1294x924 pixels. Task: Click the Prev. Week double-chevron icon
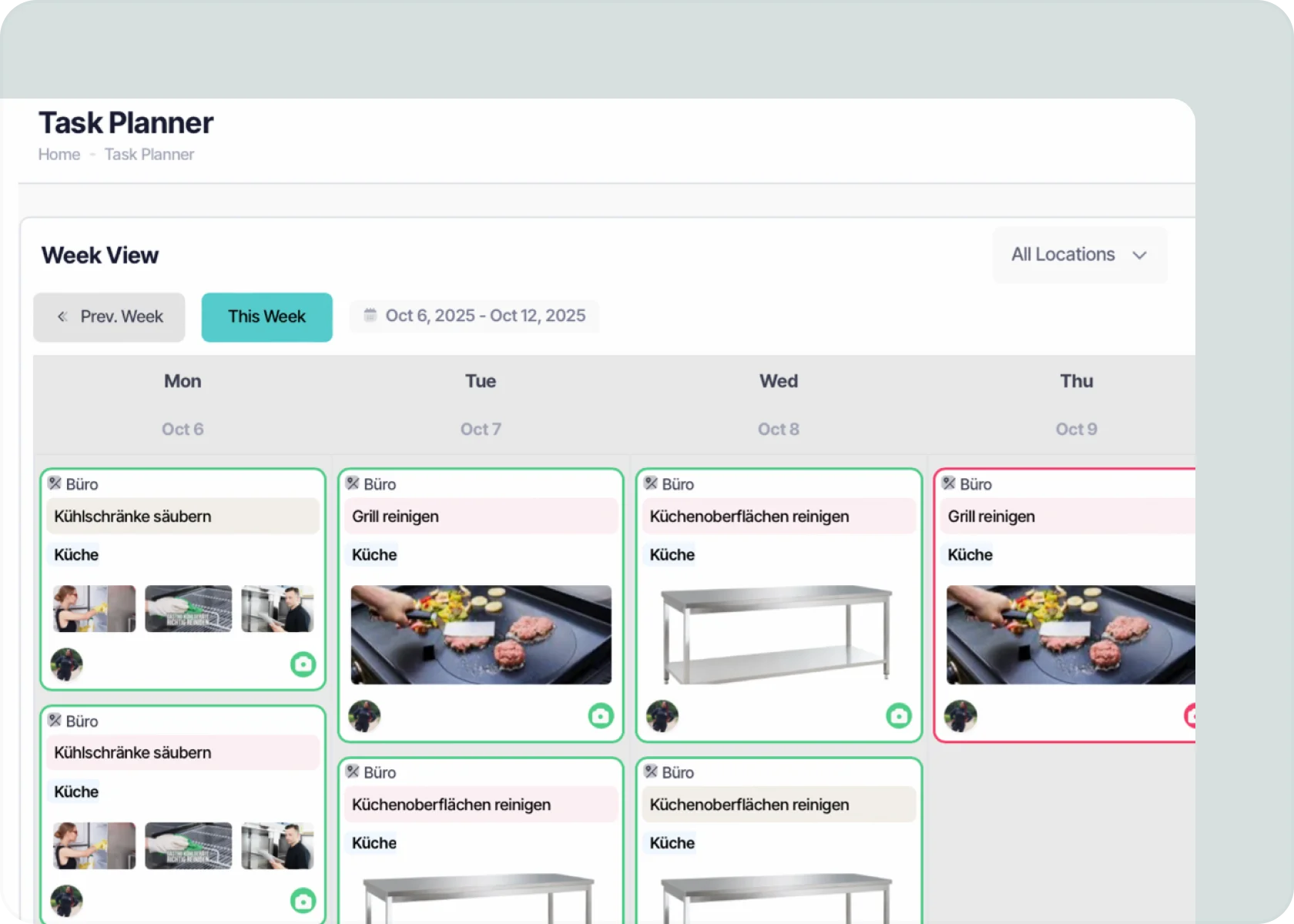pos(62,316)
